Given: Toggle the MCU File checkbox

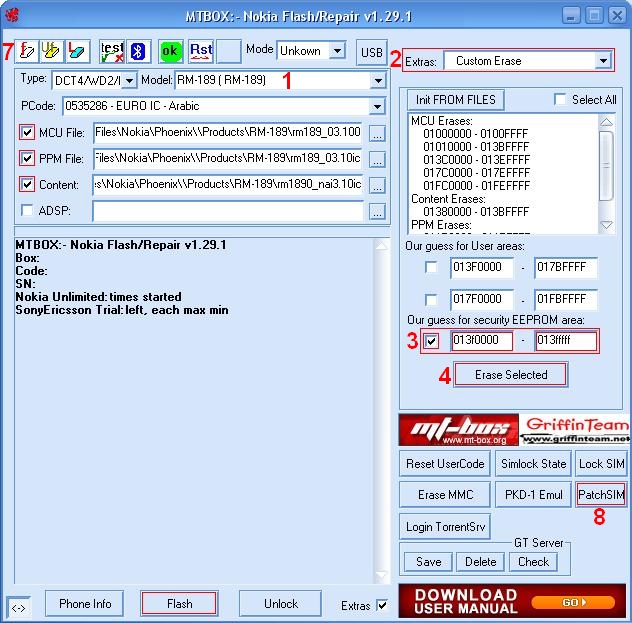Looking at the screenshot, I should tap(27, 132).
